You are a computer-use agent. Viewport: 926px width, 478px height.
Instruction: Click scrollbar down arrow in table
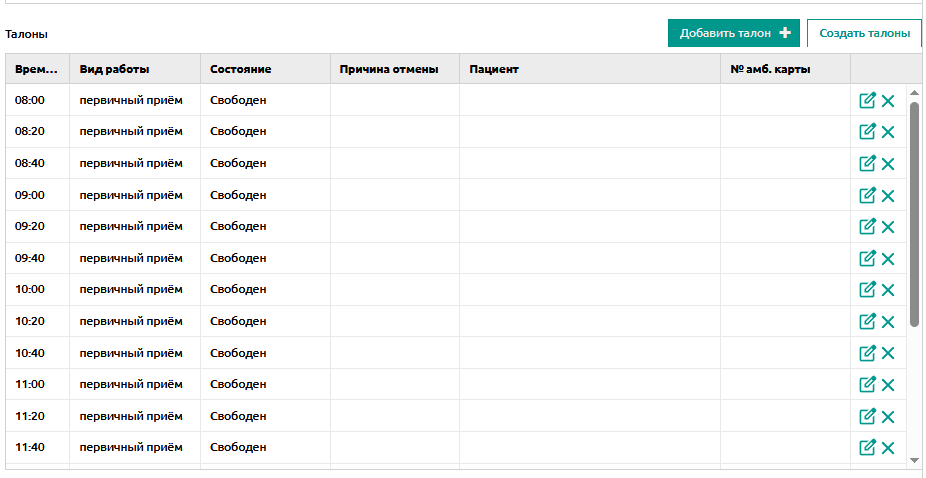coord(914,459)
